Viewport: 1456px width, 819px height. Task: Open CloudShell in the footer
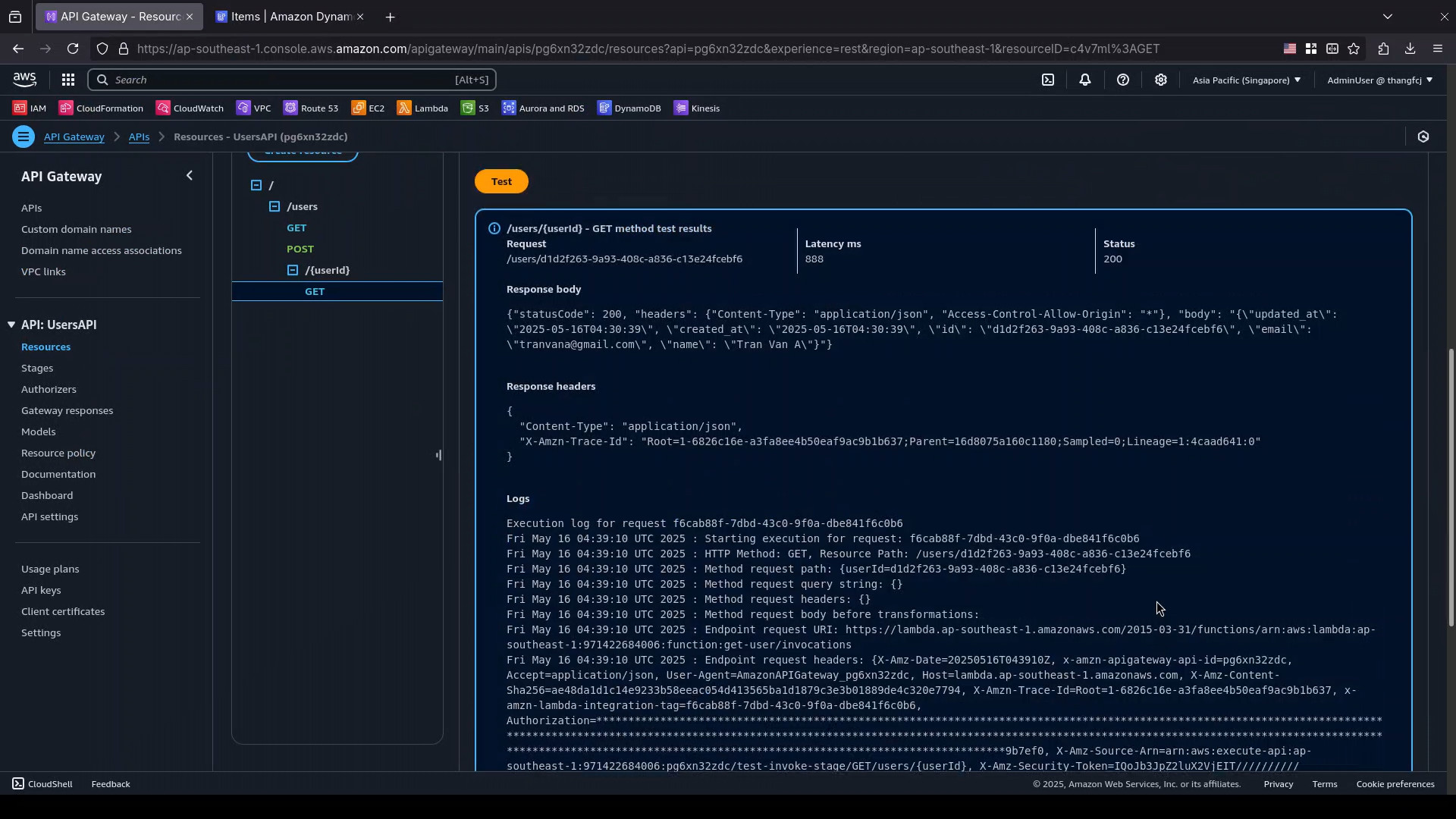[42, 784]
